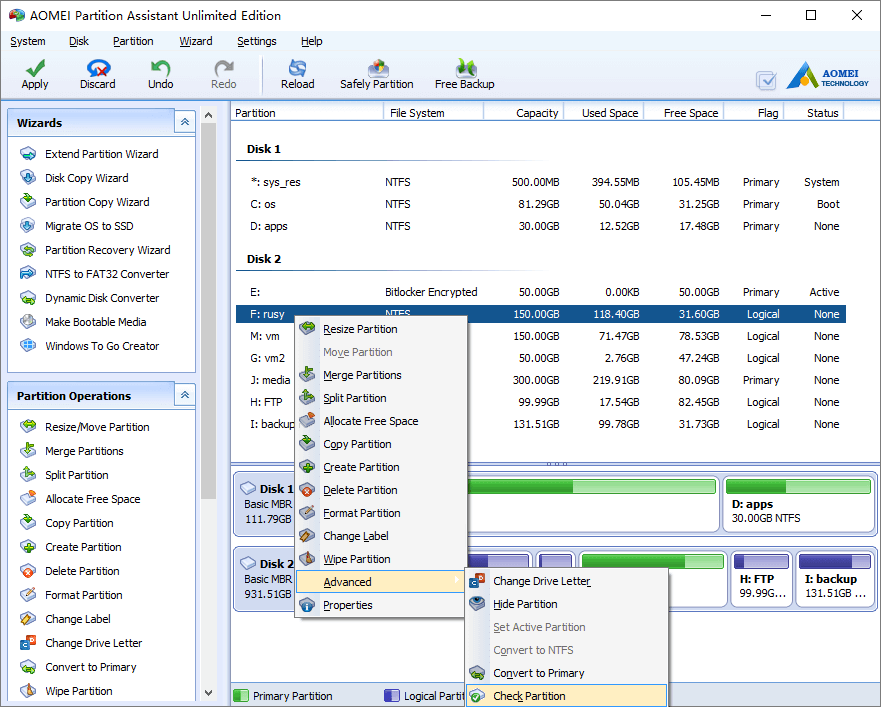Apply pending operations with the green Apply icon
This screenshot has height=707, width=881.
pyautogui.click(x=34, y=72)
